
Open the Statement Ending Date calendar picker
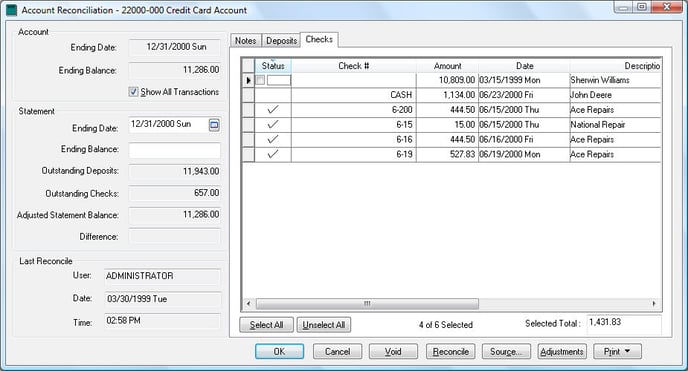(214, 125)
